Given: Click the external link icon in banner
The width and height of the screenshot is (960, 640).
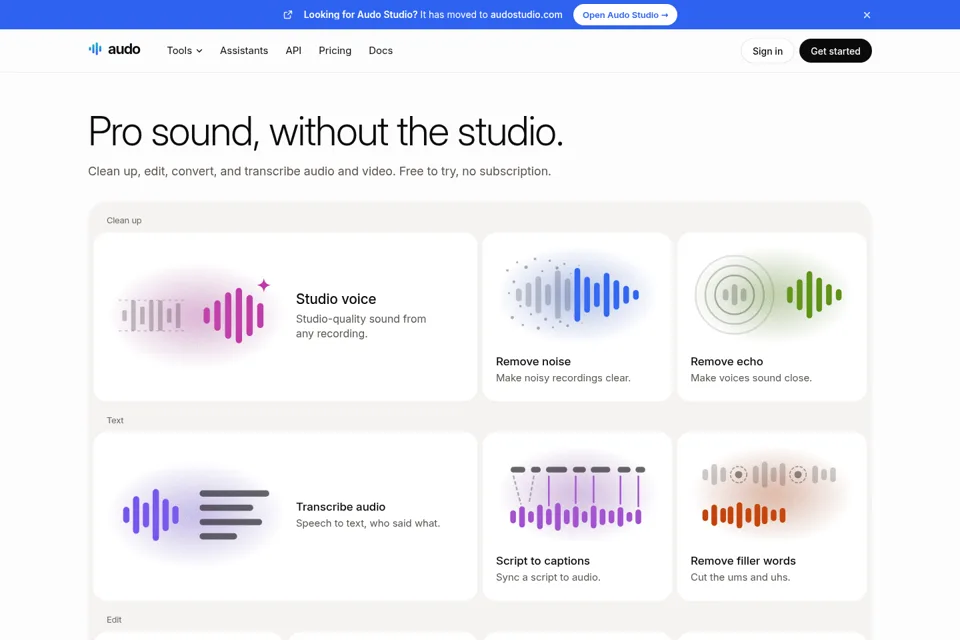Looking at the screenshot, I should [288, 15].
